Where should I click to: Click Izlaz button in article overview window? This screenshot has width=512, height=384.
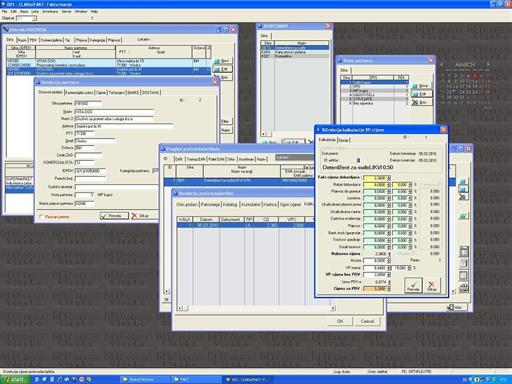click(x=456, y=307)
